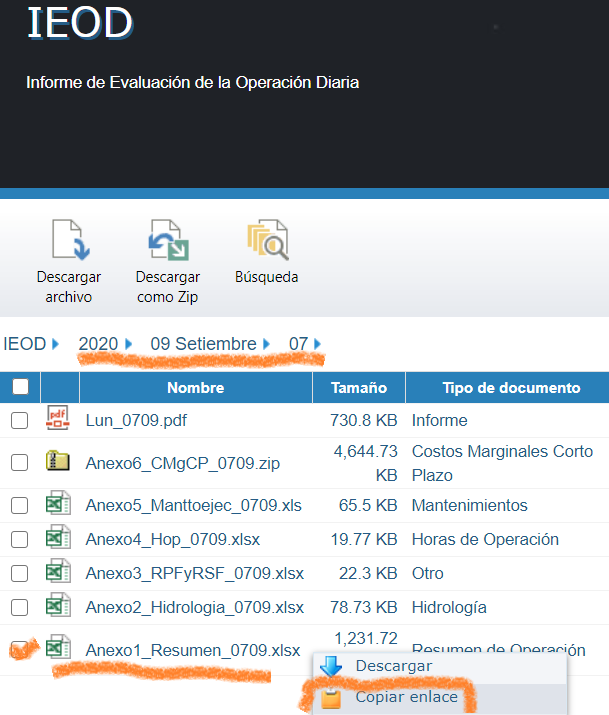Toggle the select-all checkbox in table header
609x715 pixels.
(x=20, y=388)
